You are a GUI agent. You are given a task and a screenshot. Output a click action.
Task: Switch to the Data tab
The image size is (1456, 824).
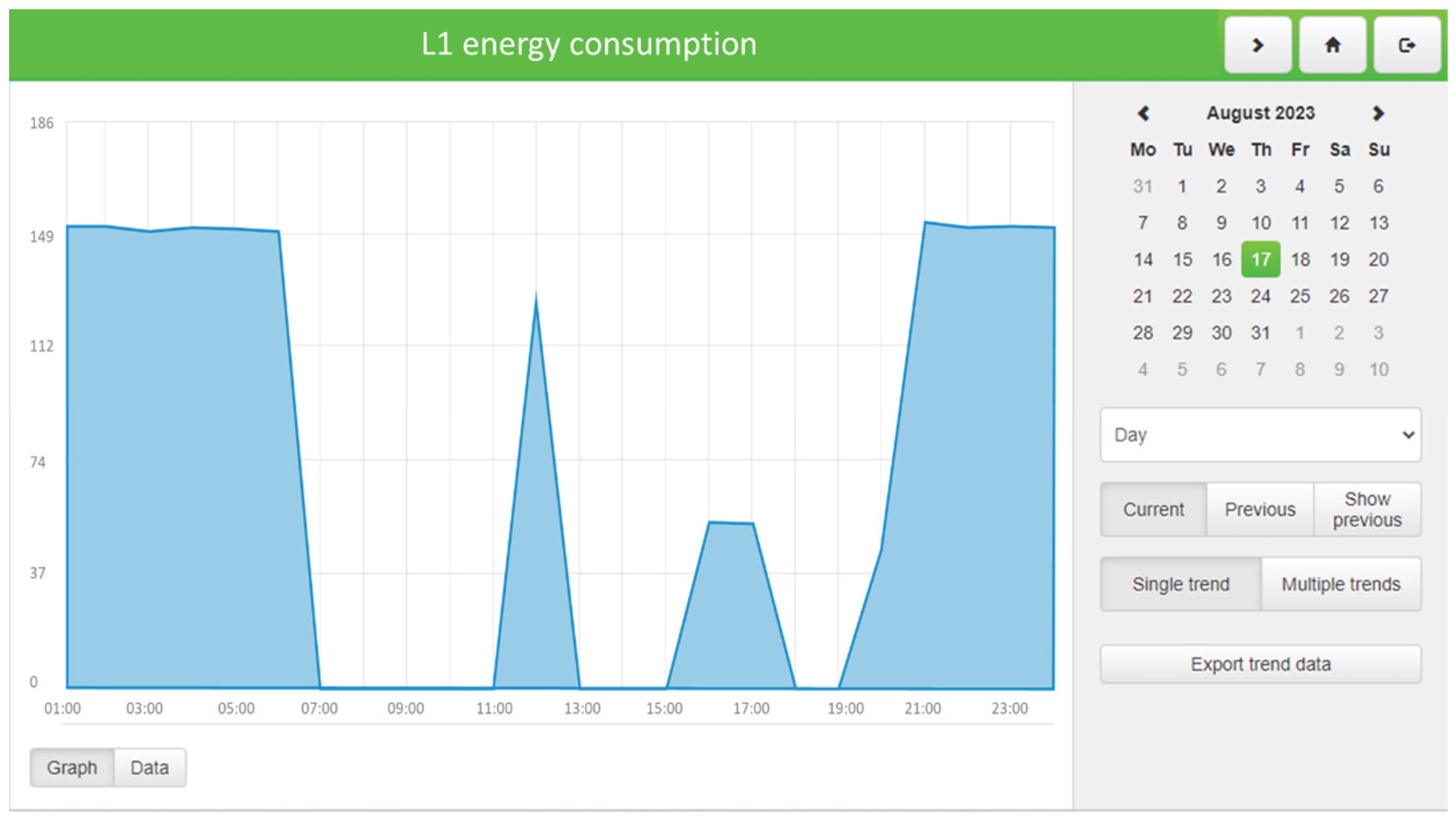tap(149, 768)
